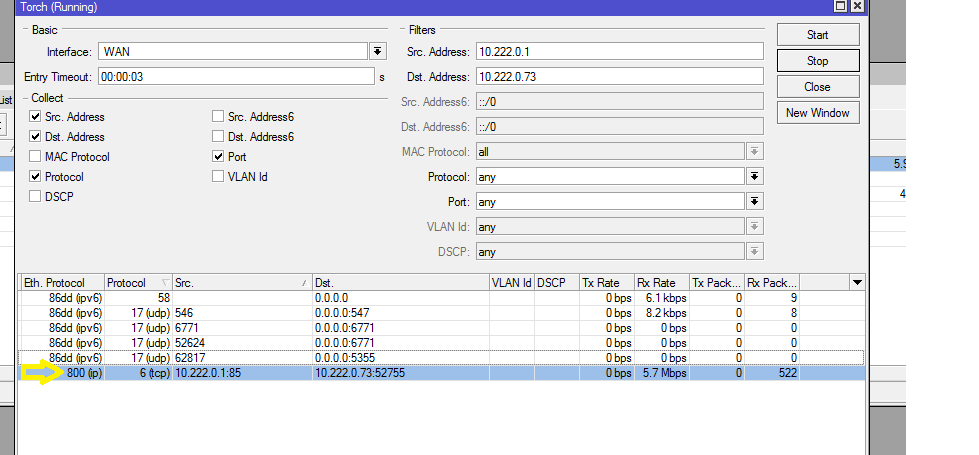This screenshot has height=455, width=979.
Task: Maximize the Torch window
Action: click(841, 6)
